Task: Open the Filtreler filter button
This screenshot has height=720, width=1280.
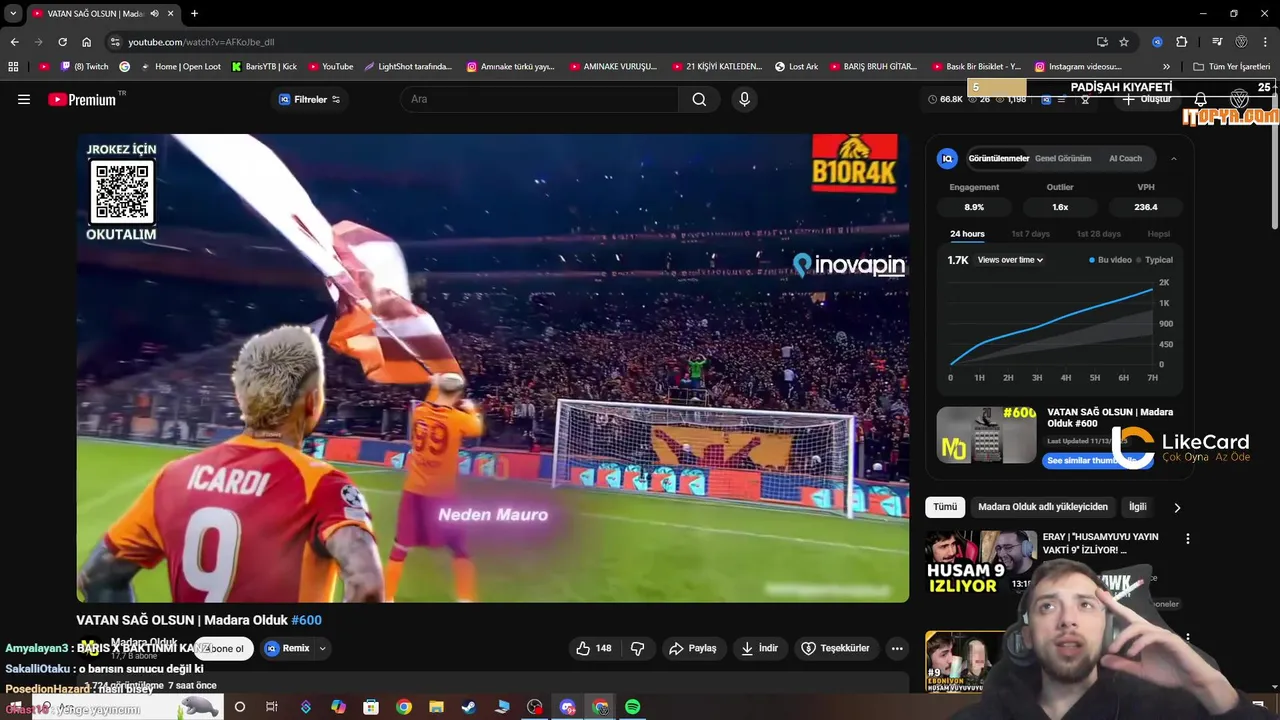Action: tap(309, 99)
